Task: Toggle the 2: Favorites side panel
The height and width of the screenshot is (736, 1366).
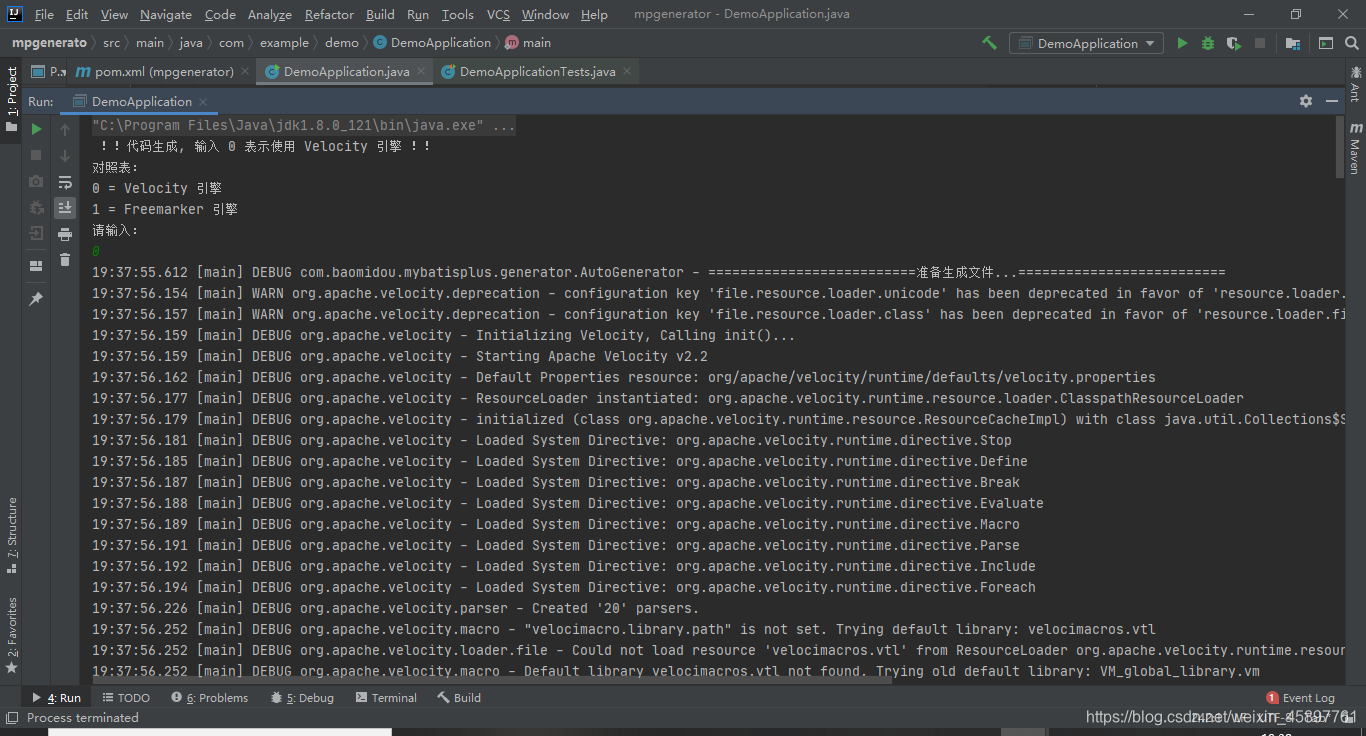Action: click(12, 635)
